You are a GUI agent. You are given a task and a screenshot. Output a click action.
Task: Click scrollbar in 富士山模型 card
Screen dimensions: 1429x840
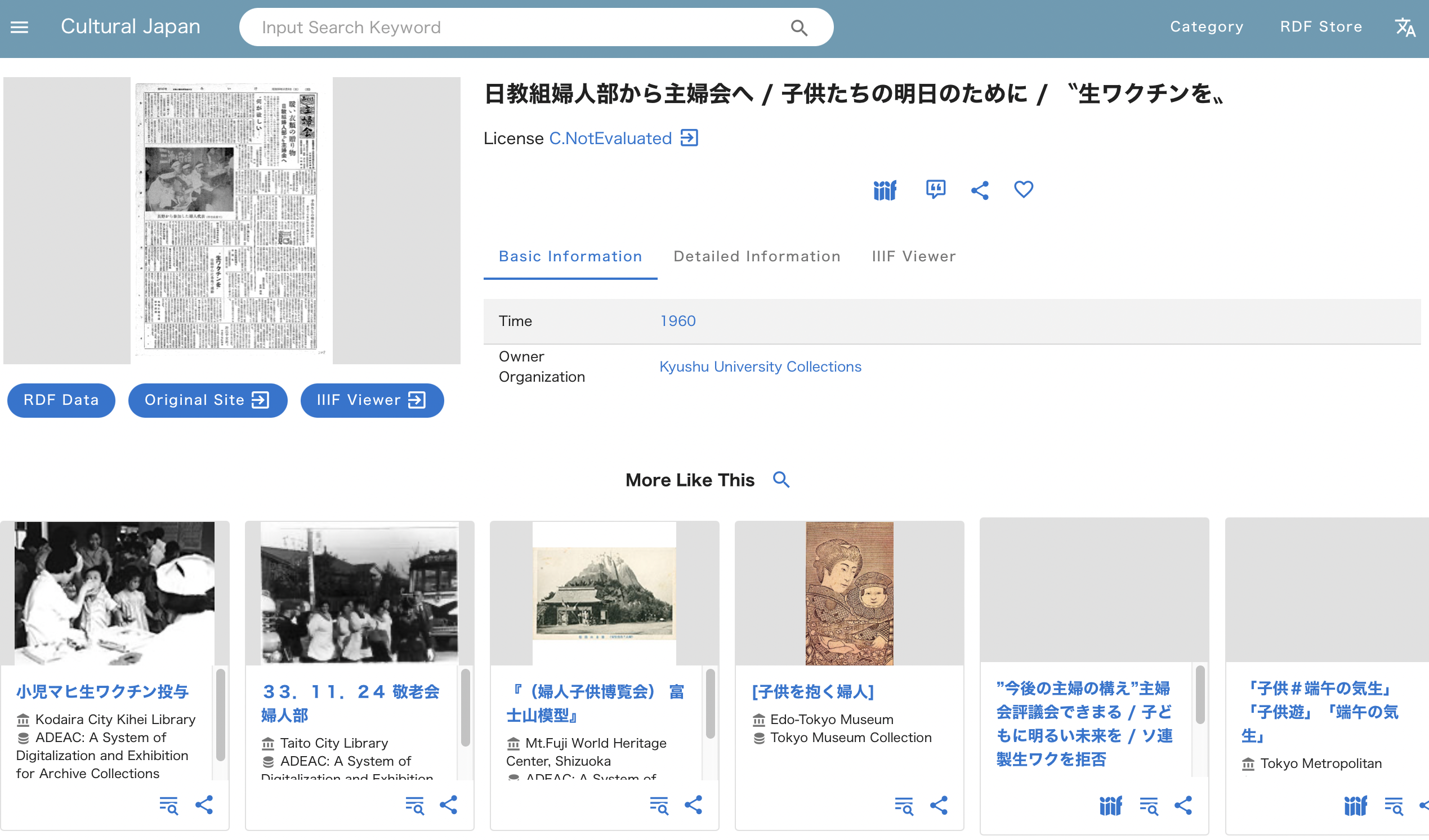pyautogui.click(x=710, y=703)
